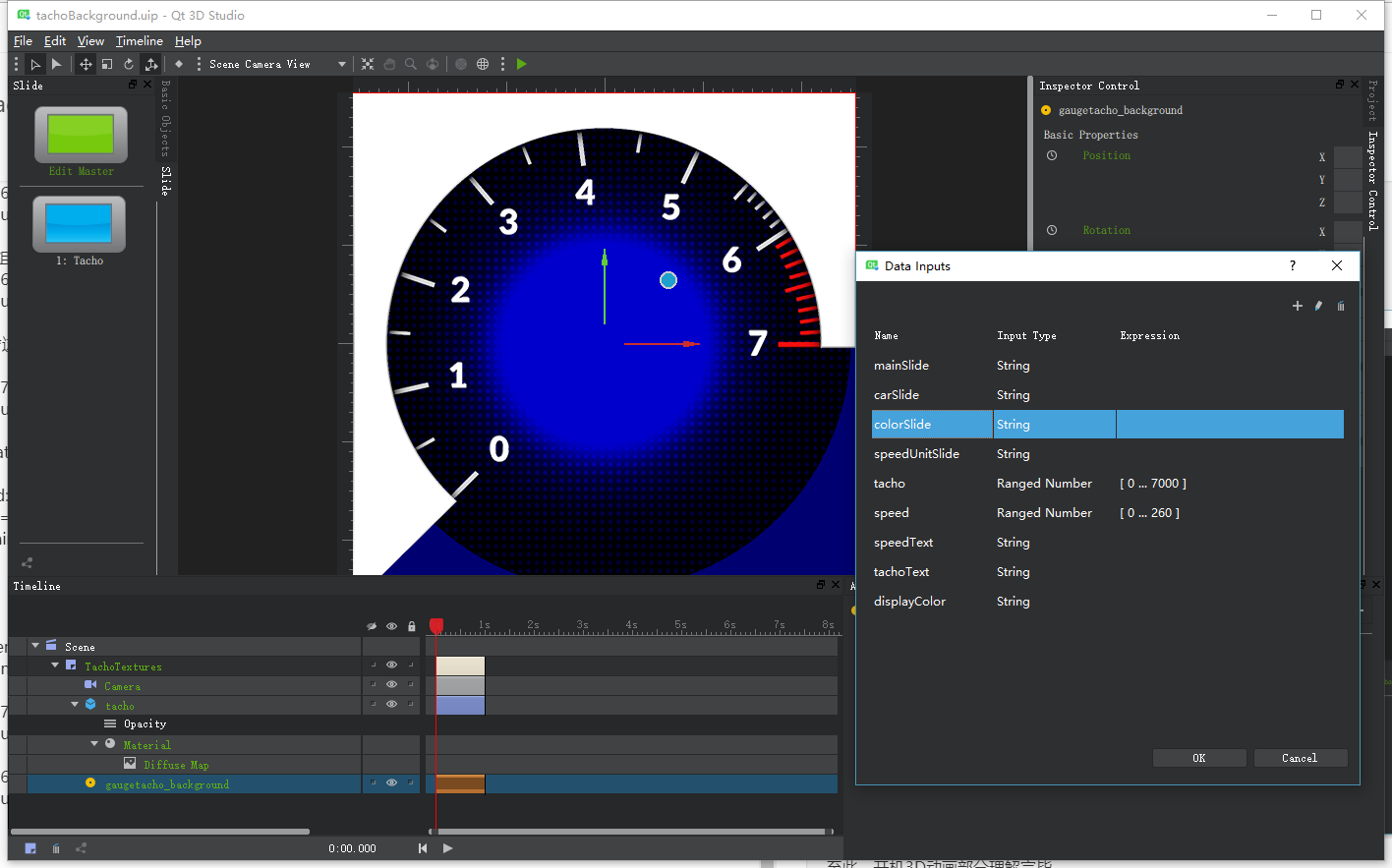
Task: Click OK in Data Inputs dialog
Action: click(1198, 758)
